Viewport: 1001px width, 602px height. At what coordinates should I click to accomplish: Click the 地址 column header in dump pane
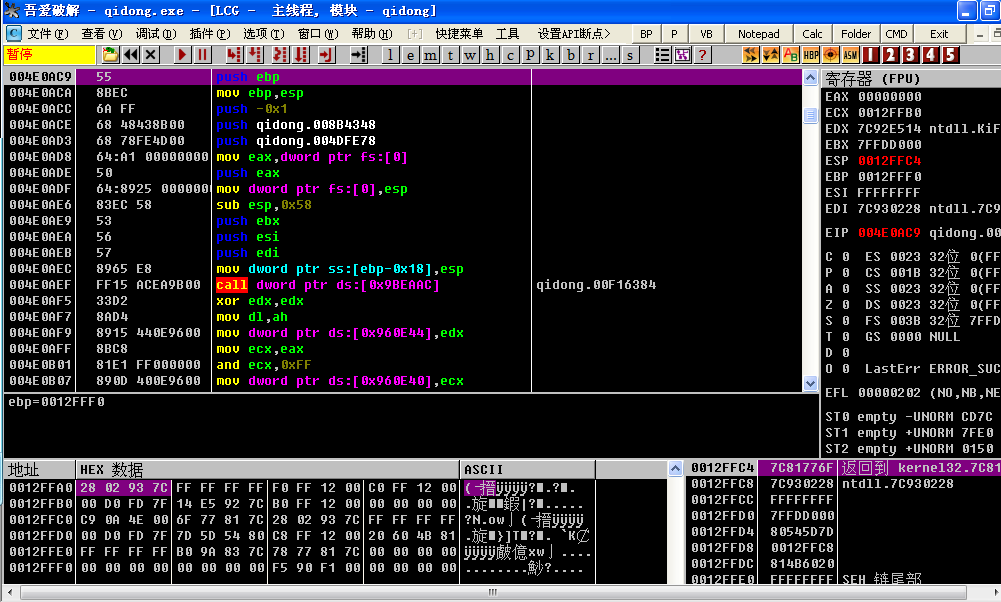(x=40, y=470)
